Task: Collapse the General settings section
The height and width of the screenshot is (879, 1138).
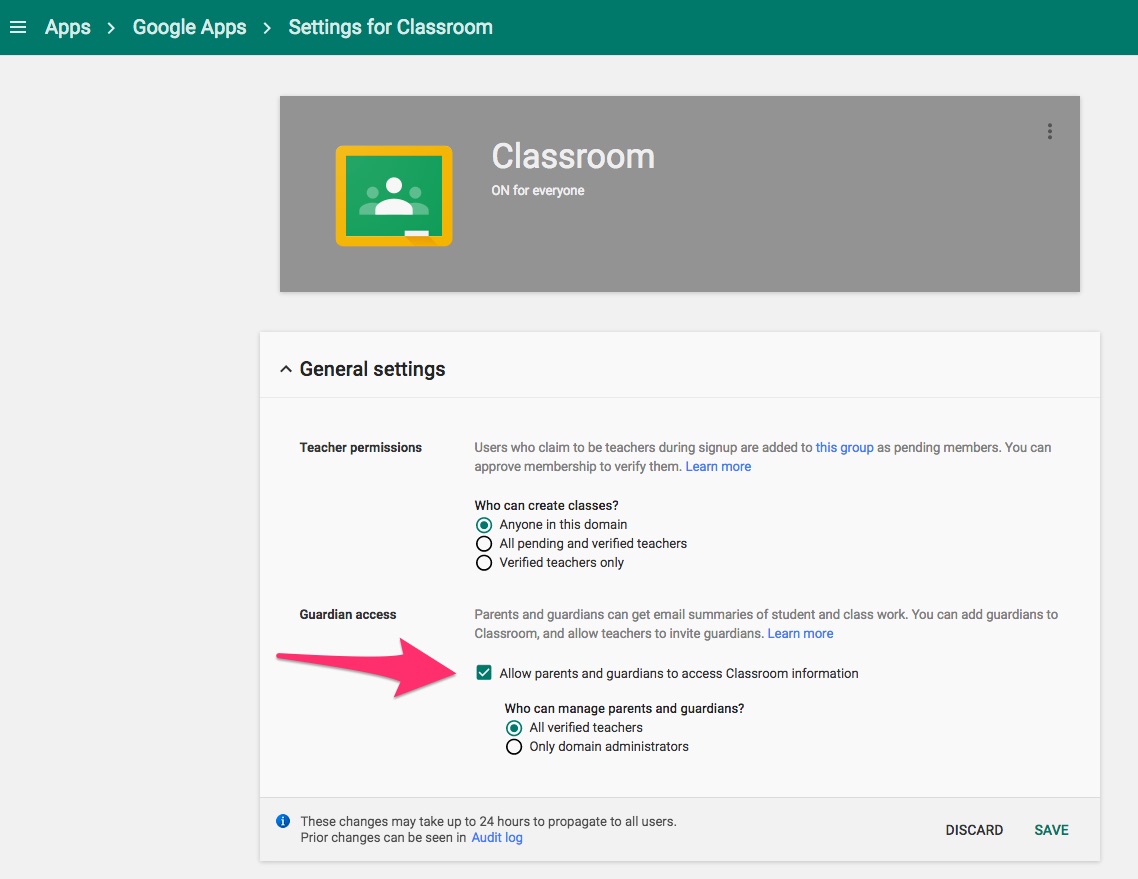Action: click(286, 369)
